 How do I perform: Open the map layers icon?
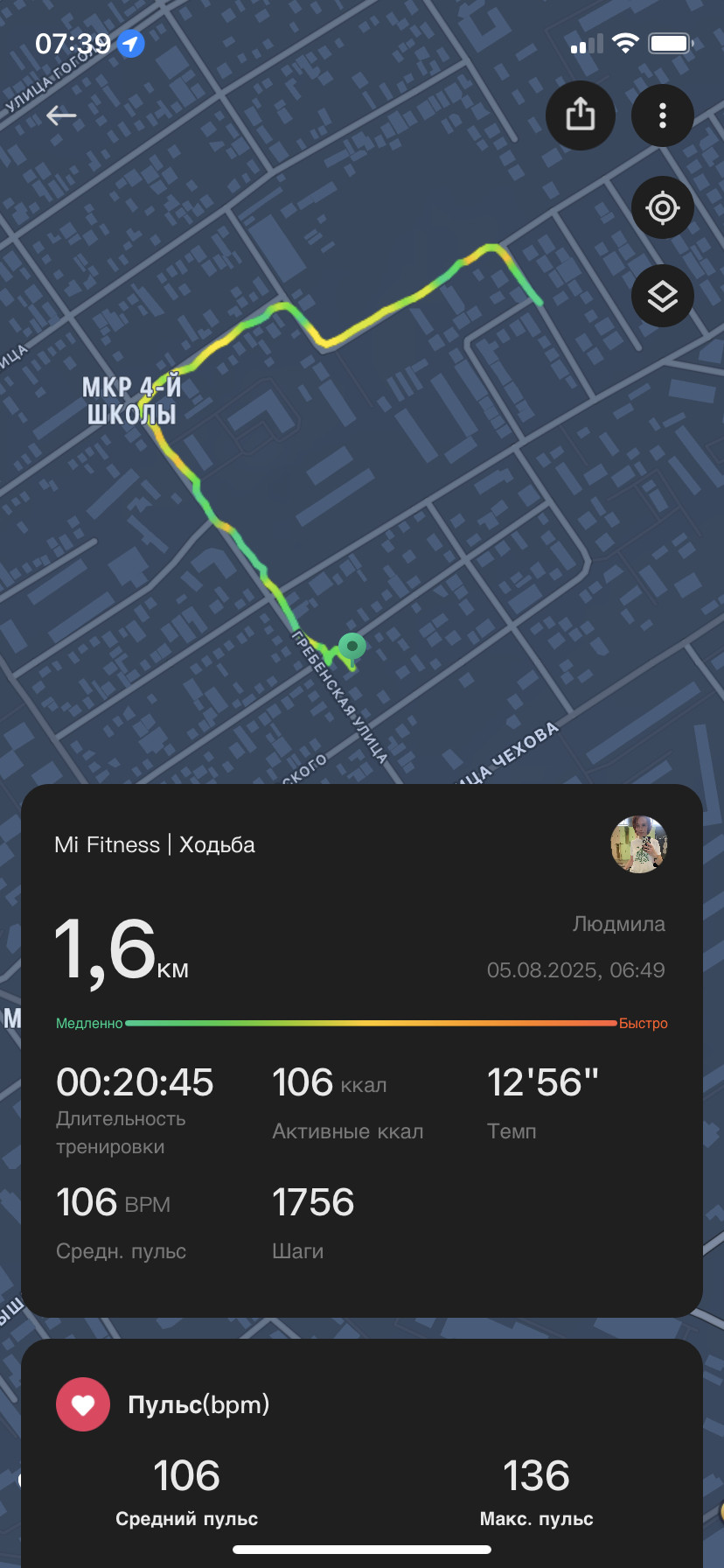click(x=663, y=296)
